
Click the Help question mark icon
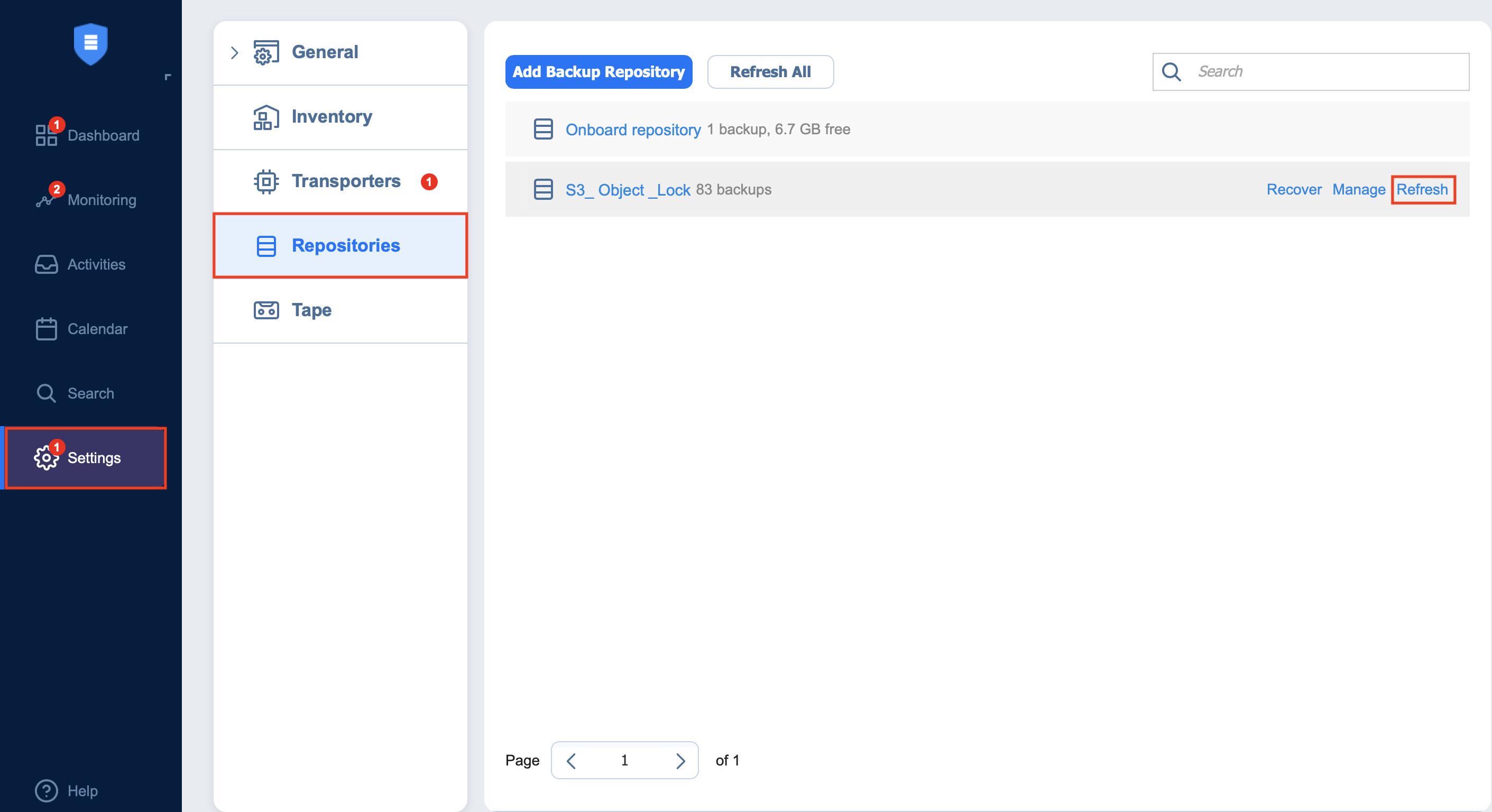pos(47,790)
